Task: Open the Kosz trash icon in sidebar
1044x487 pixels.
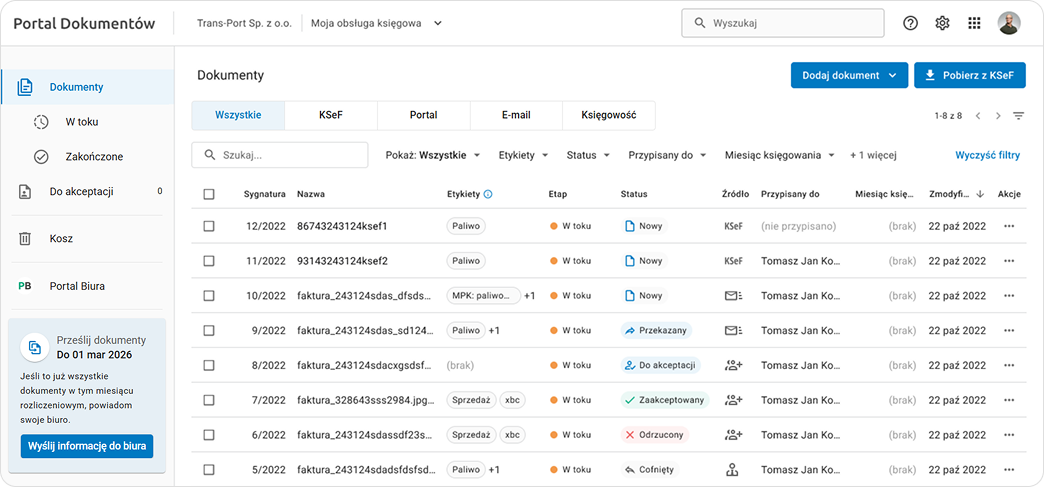Action: click(x=25, y=239)
